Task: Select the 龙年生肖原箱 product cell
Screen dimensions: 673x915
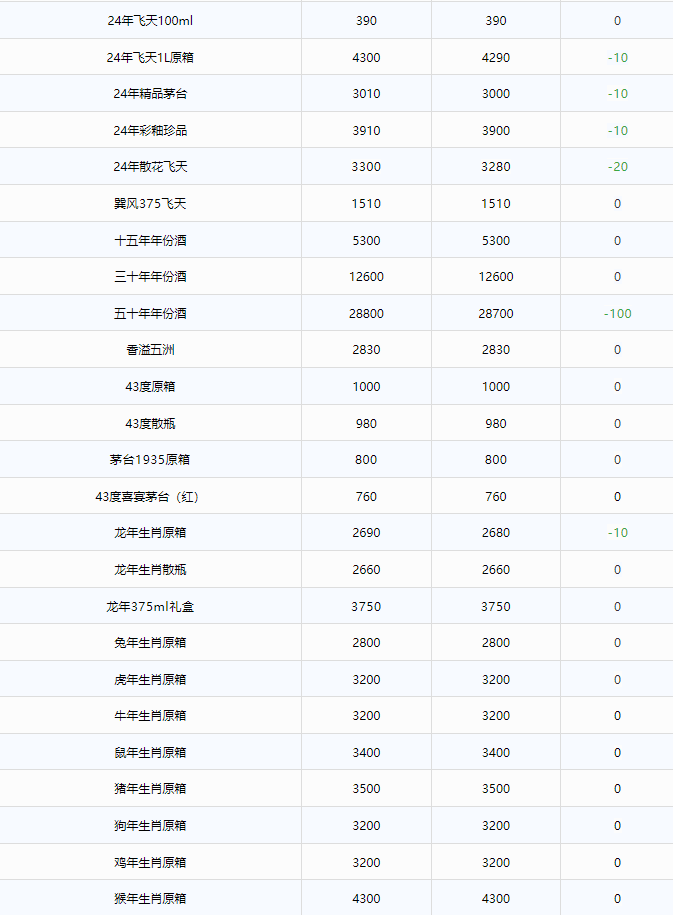Action: click(x=150, y=533)
